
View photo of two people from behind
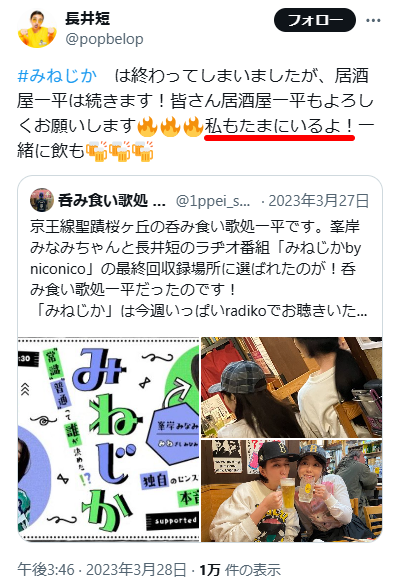[291, 387]
